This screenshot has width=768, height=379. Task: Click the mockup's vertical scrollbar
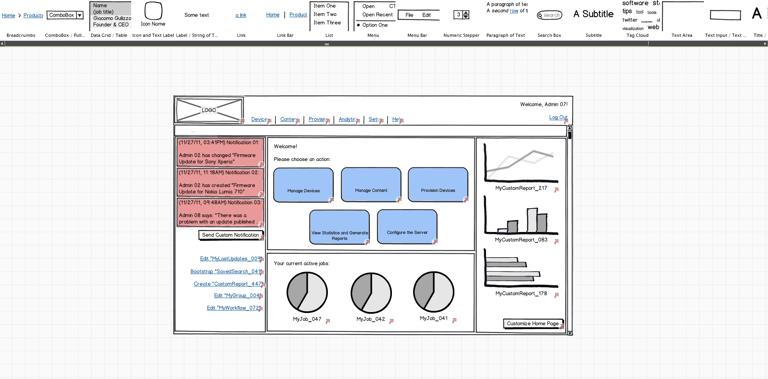coord(570,230)
